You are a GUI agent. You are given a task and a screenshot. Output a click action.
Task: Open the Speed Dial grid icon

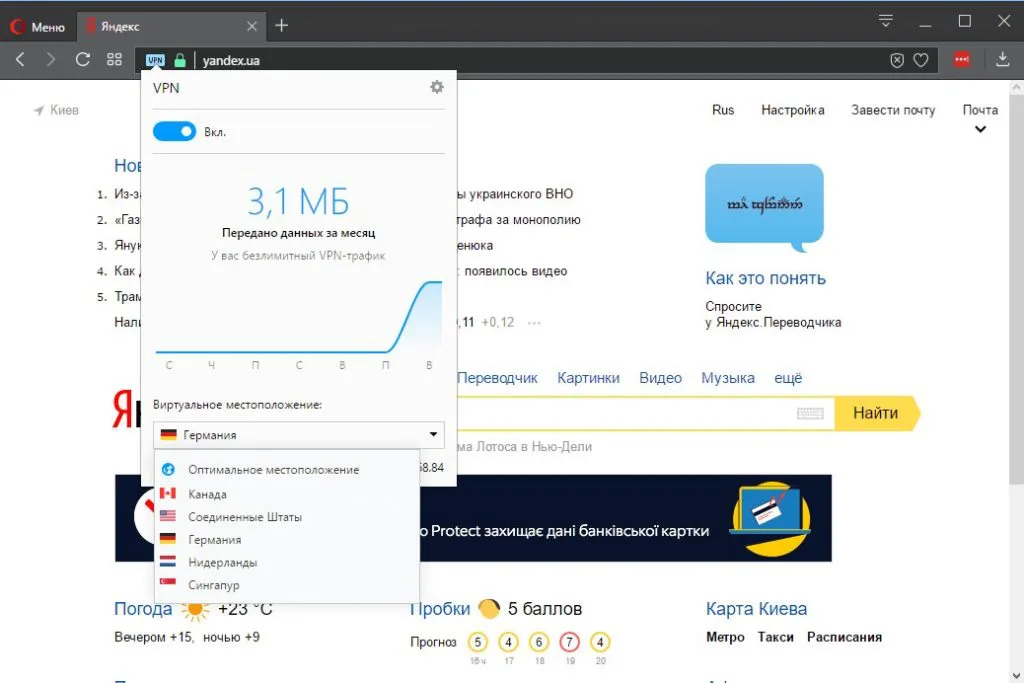[114, 59]
